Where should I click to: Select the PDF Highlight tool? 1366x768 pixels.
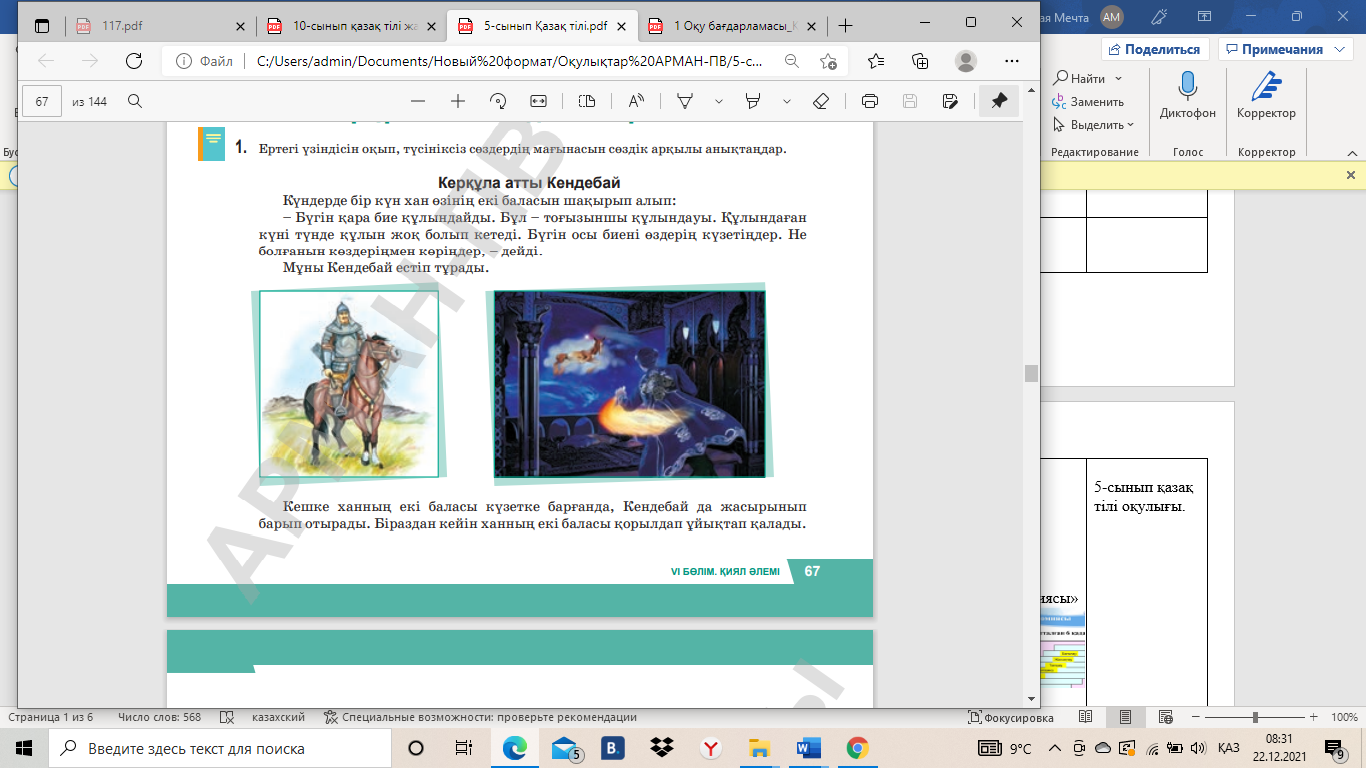click(x=754, y=101)
